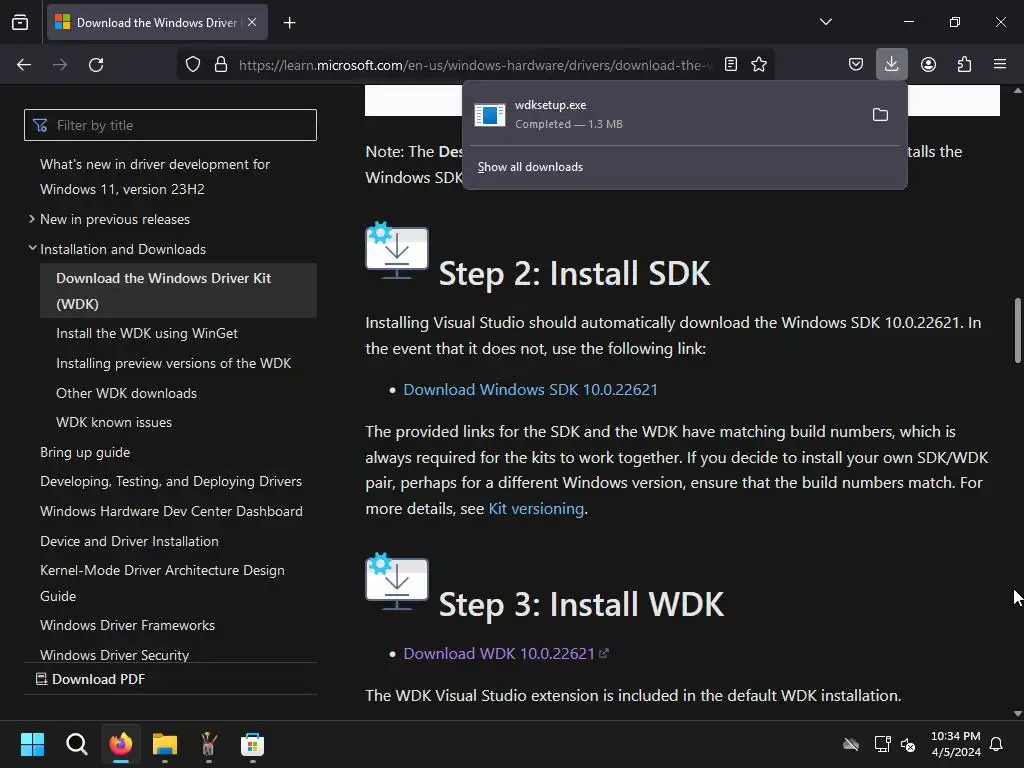Show site security padlock details
The height and width of the screenshot is (768, 1024).
(221, 65)
